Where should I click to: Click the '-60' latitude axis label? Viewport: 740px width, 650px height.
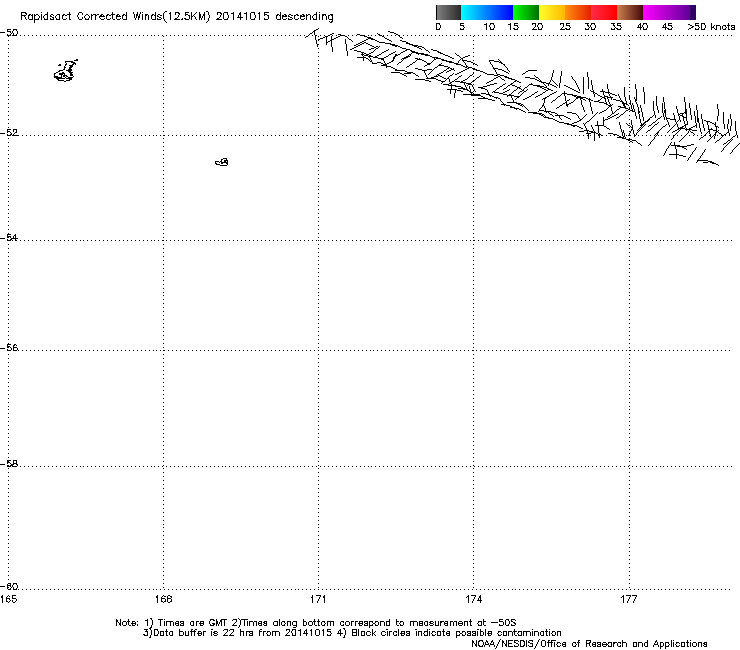(9, 587)
